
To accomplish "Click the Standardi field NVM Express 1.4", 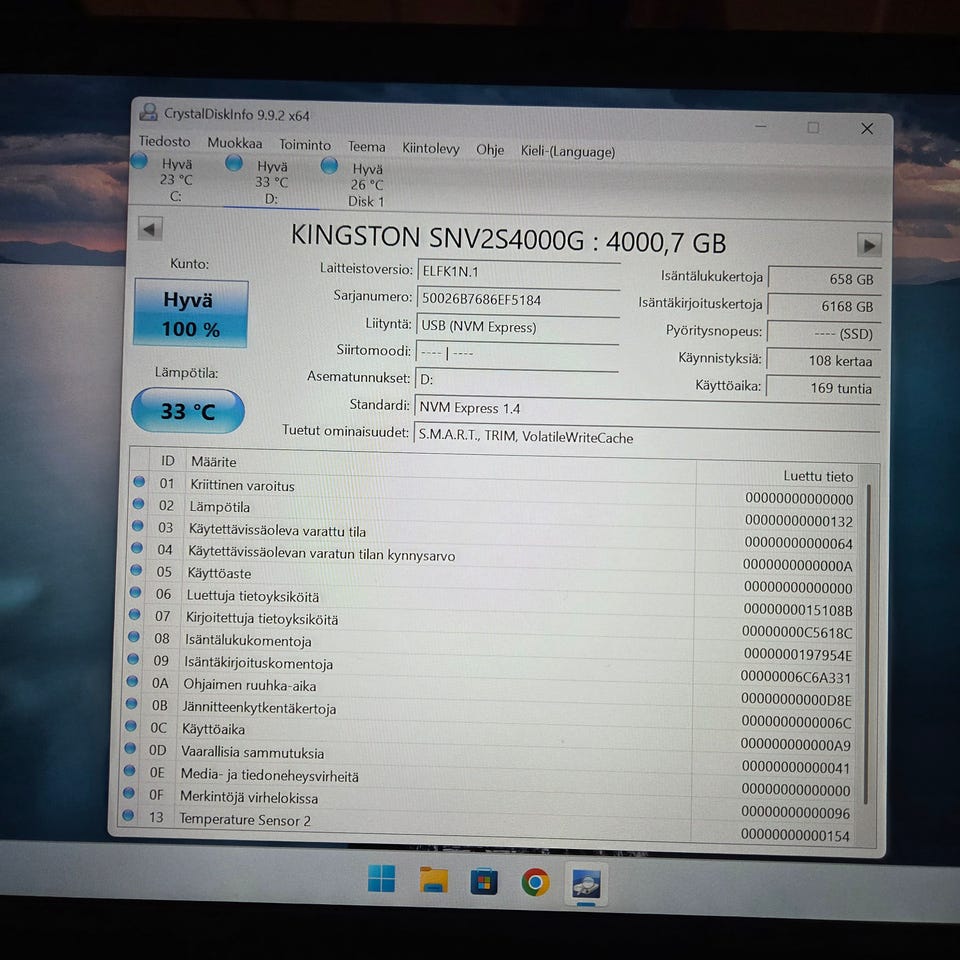I will tap(647, 410).
